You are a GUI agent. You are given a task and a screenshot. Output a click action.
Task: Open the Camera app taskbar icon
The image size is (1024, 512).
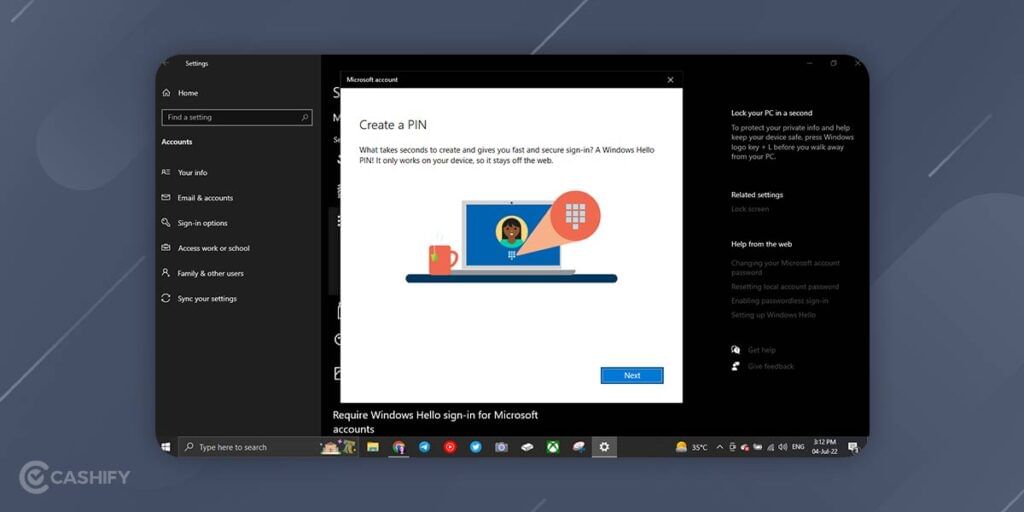[501, 447]
